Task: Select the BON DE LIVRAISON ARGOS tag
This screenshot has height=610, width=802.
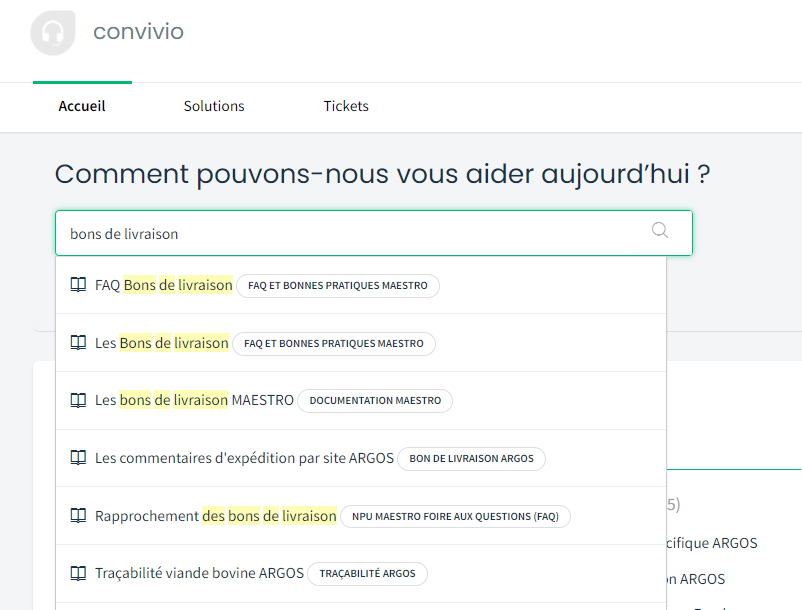Action: [x=472, y=458]
